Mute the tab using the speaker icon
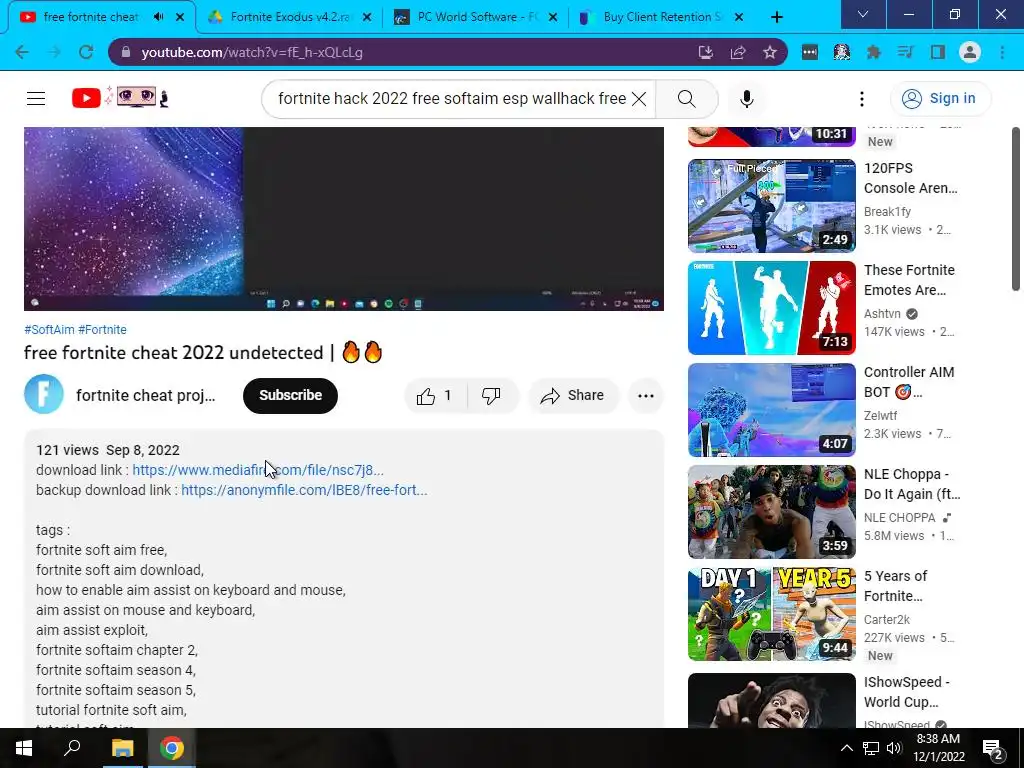The image size is (1024, 768). (159, 17)
